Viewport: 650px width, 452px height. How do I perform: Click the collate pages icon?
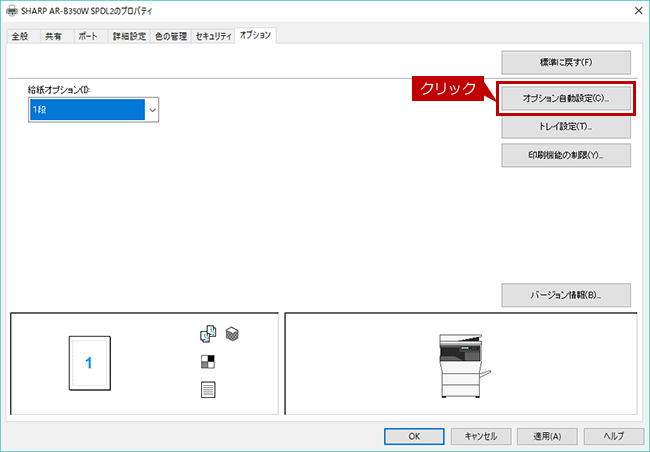(208, 334)
